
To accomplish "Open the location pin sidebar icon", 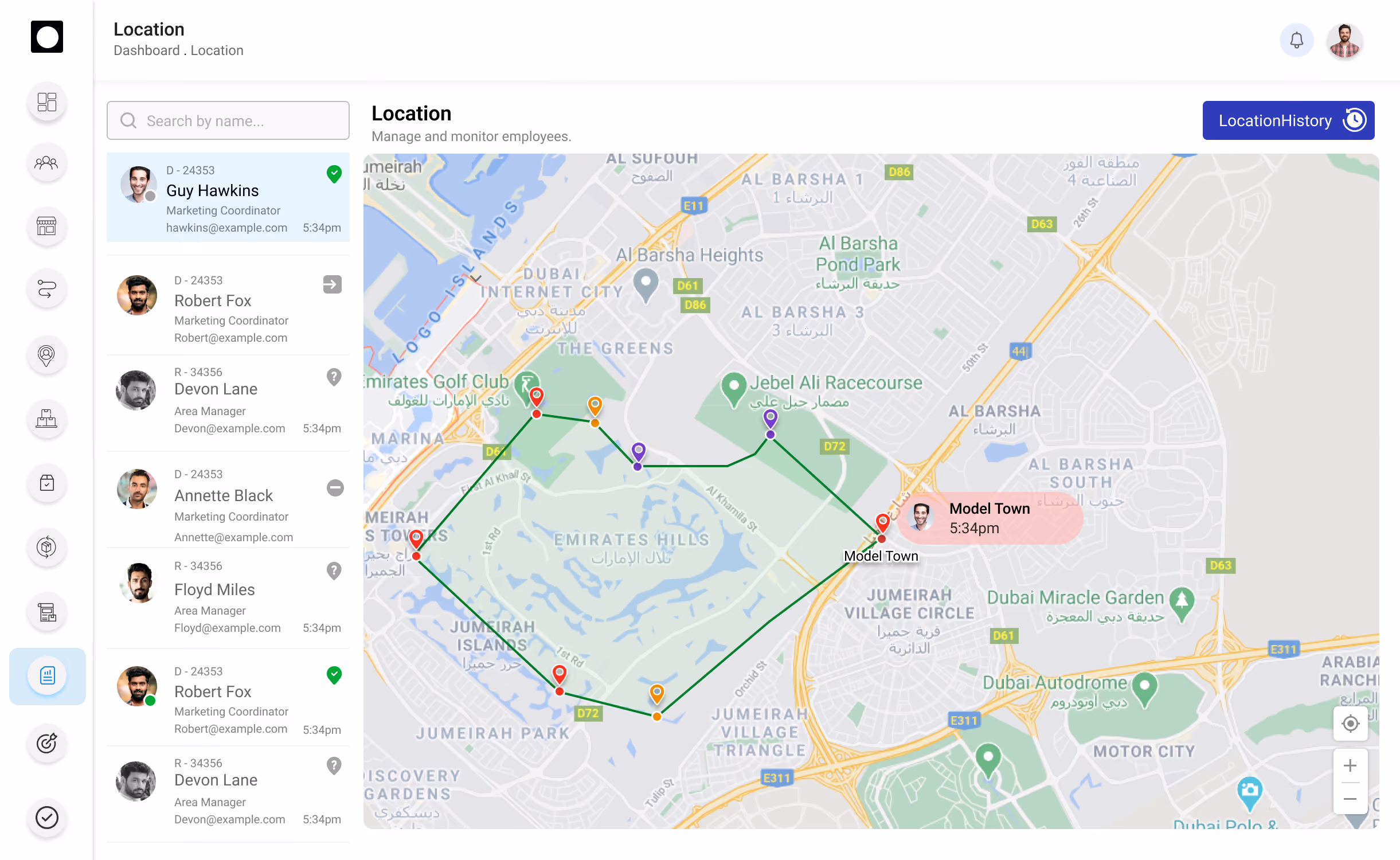I will (x=47, y=355).
